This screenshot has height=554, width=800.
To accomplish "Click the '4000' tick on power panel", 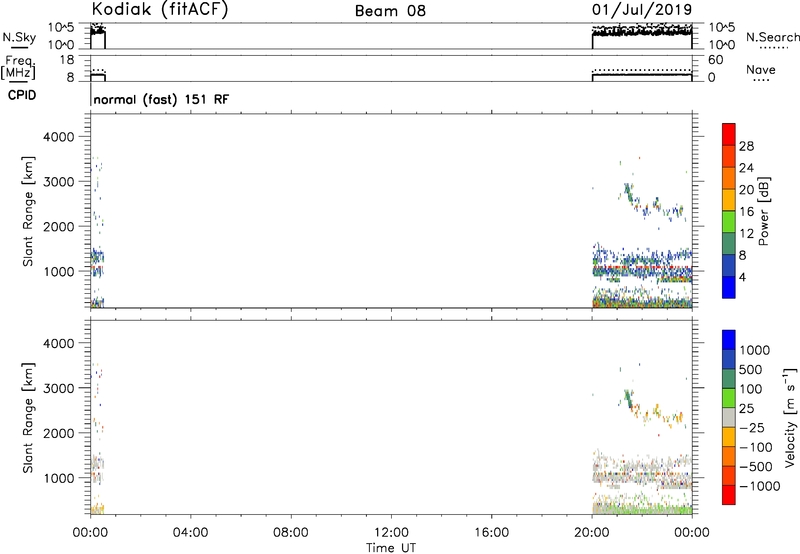I will click(x=58, y=137).
